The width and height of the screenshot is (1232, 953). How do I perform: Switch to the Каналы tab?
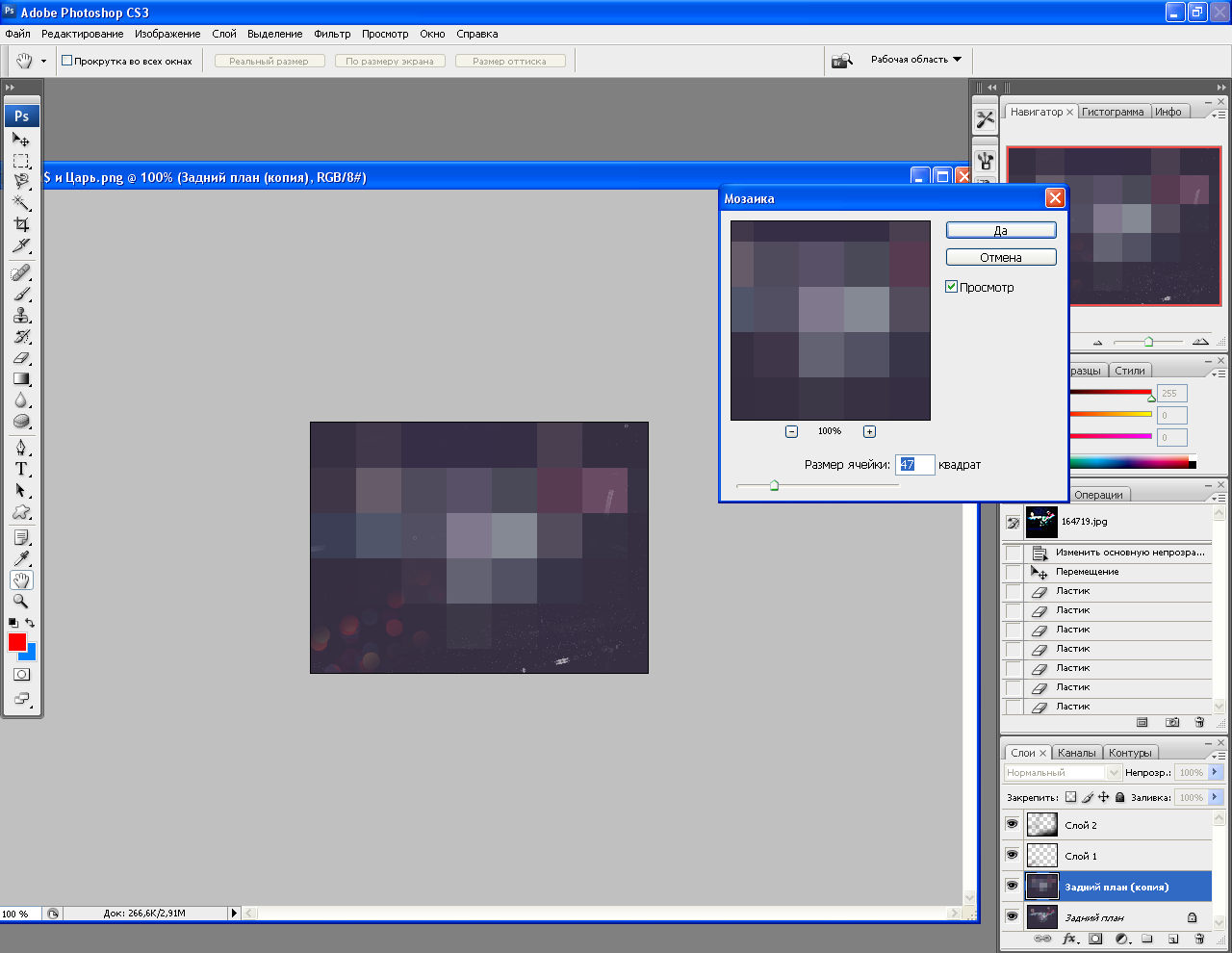click(1076, 753)
